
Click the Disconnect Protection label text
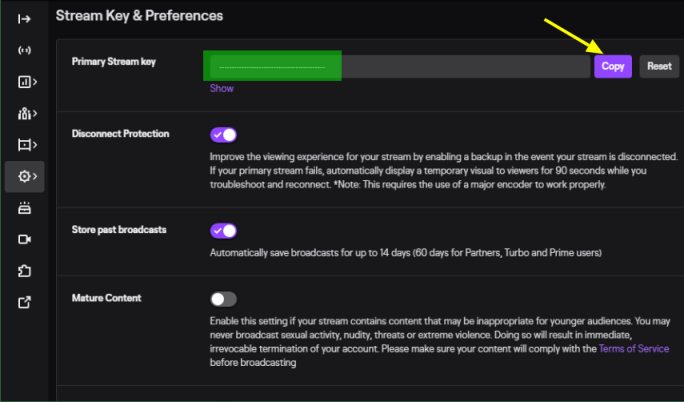pos(120,134)
